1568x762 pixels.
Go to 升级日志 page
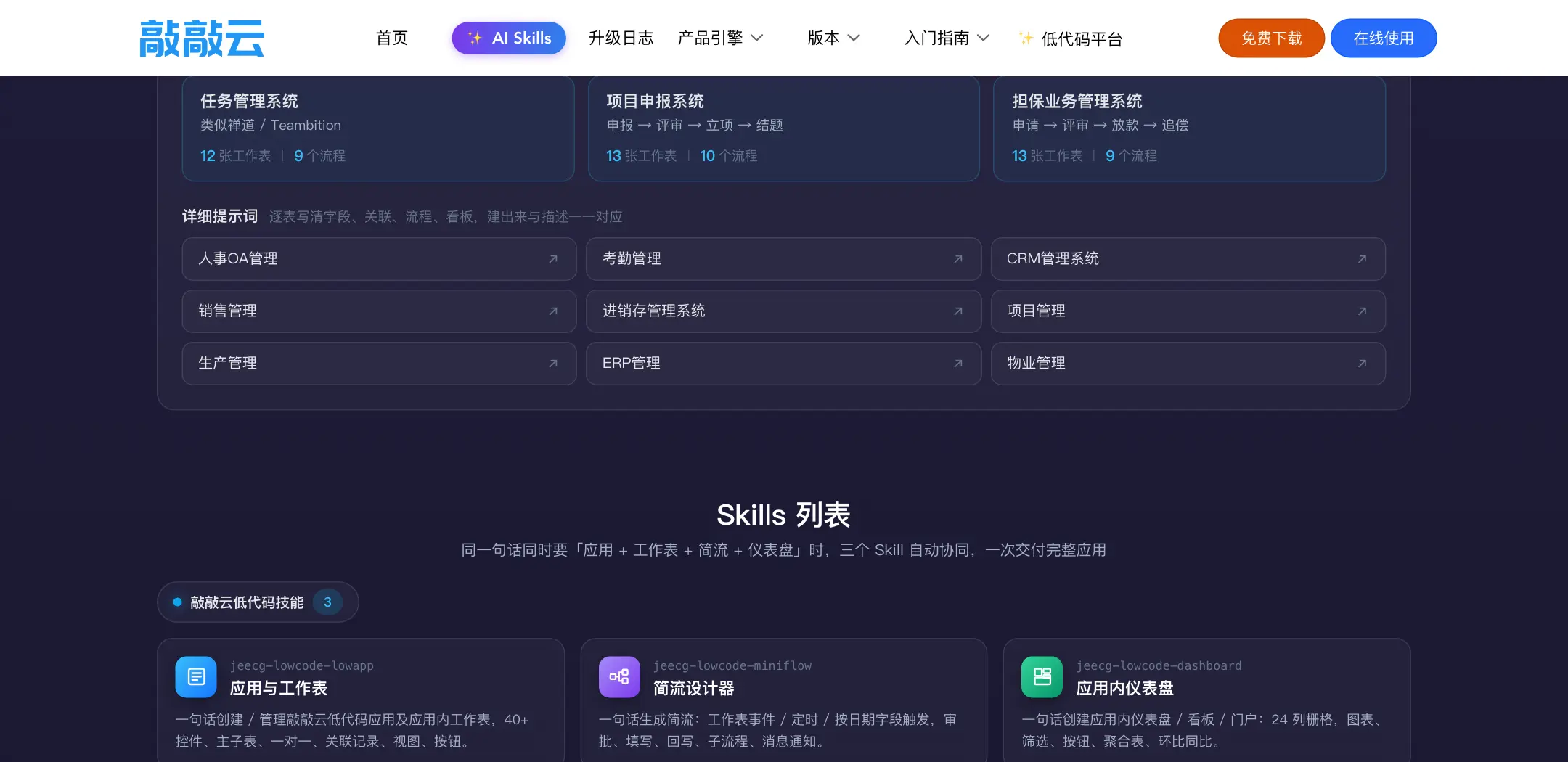(x=621, y=38)
